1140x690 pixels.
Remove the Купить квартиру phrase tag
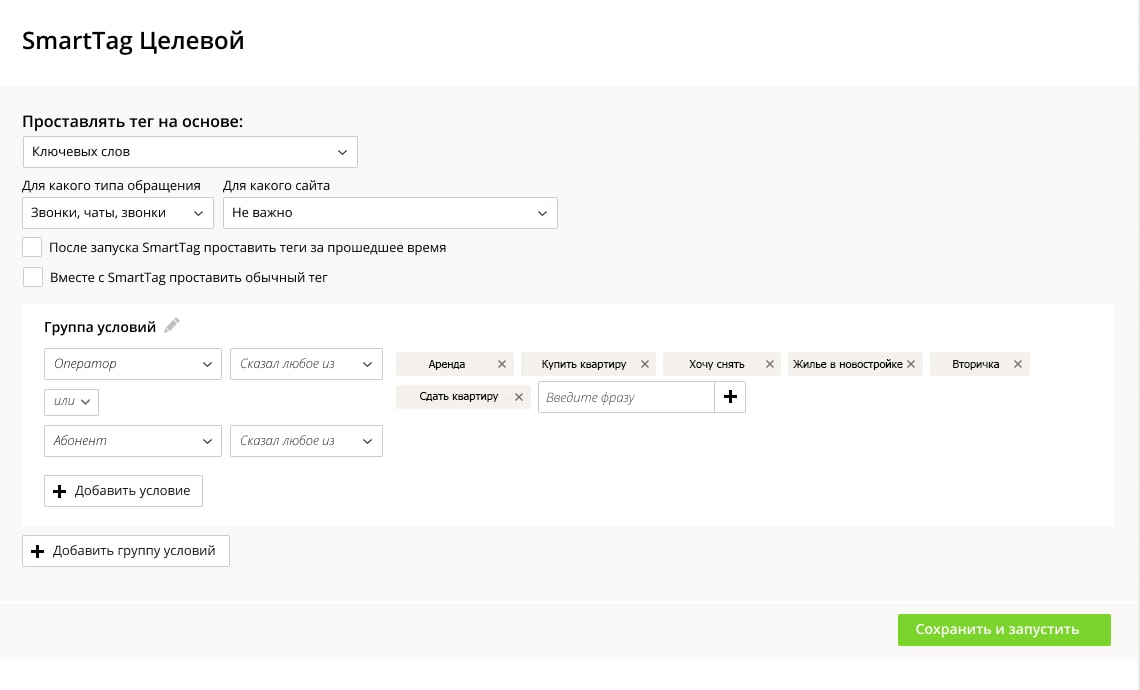645,364
